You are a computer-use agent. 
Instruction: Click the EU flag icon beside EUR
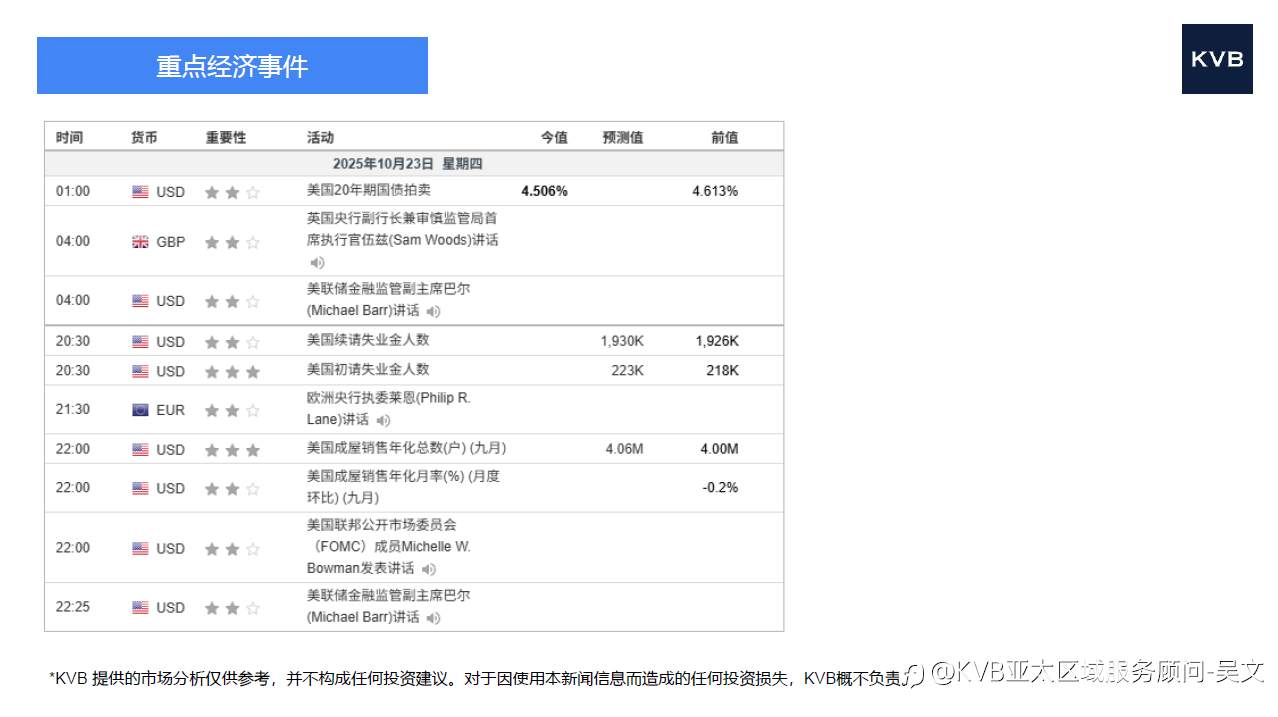pos(141,410)
